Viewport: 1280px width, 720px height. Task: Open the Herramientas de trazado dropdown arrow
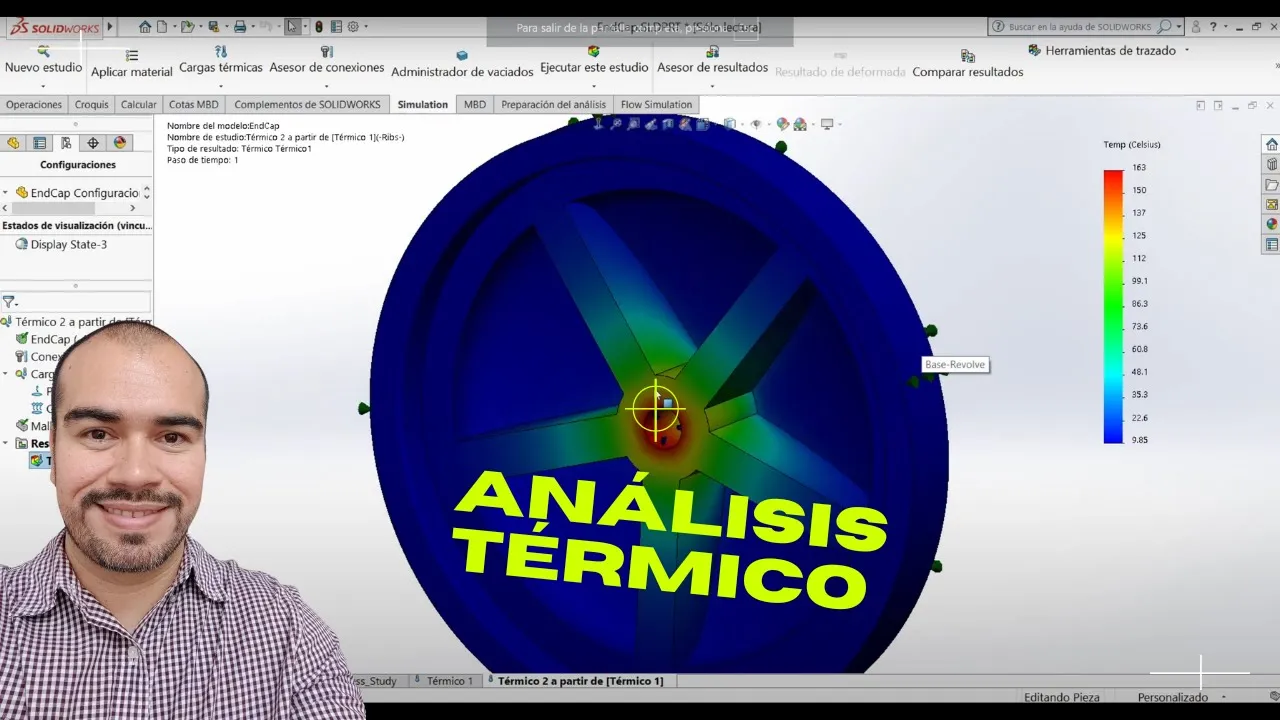[x=1187, y=50]
